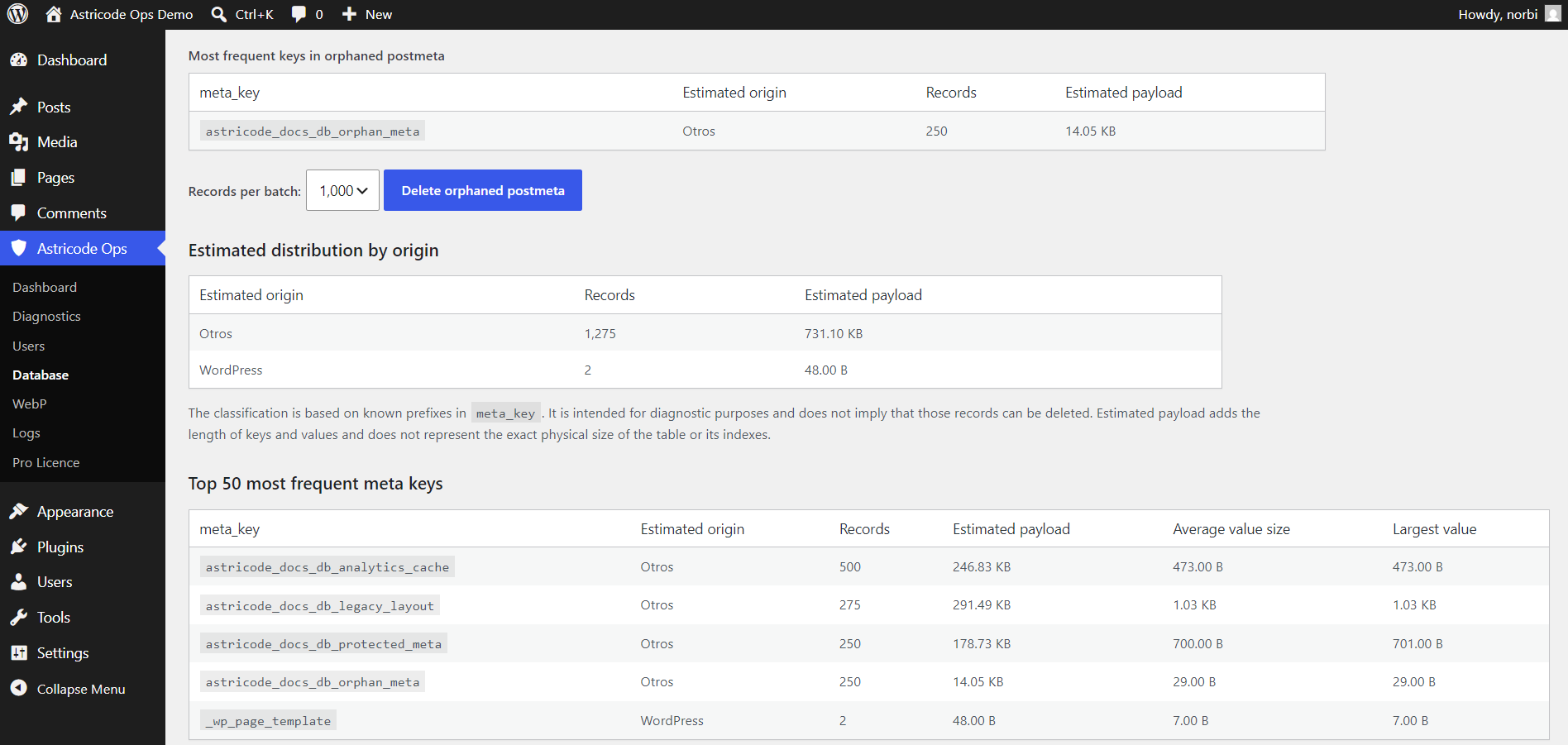The height and width of the screenshot is (745, 1568).
Task: Go to Posts menu
Action: pyautogui.click(x=54, y=107)
